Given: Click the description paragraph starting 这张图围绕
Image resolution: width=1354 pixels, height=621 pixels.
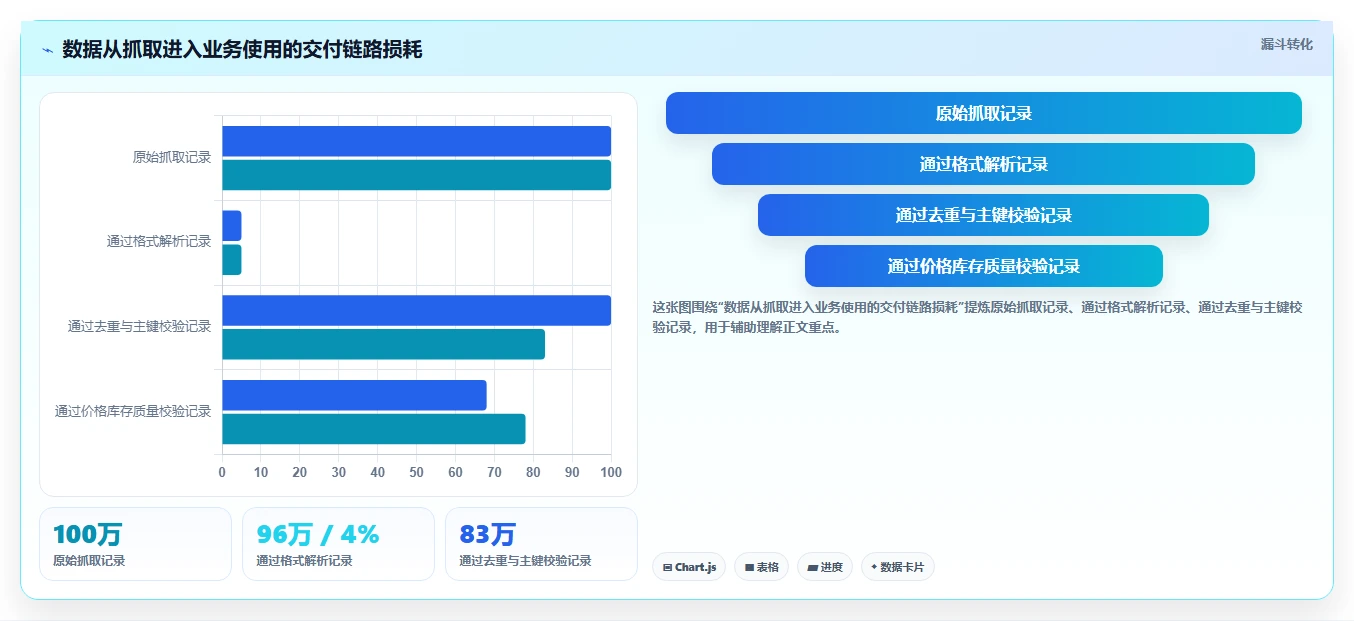Looking at the screenshot, I should click(977, 317).
